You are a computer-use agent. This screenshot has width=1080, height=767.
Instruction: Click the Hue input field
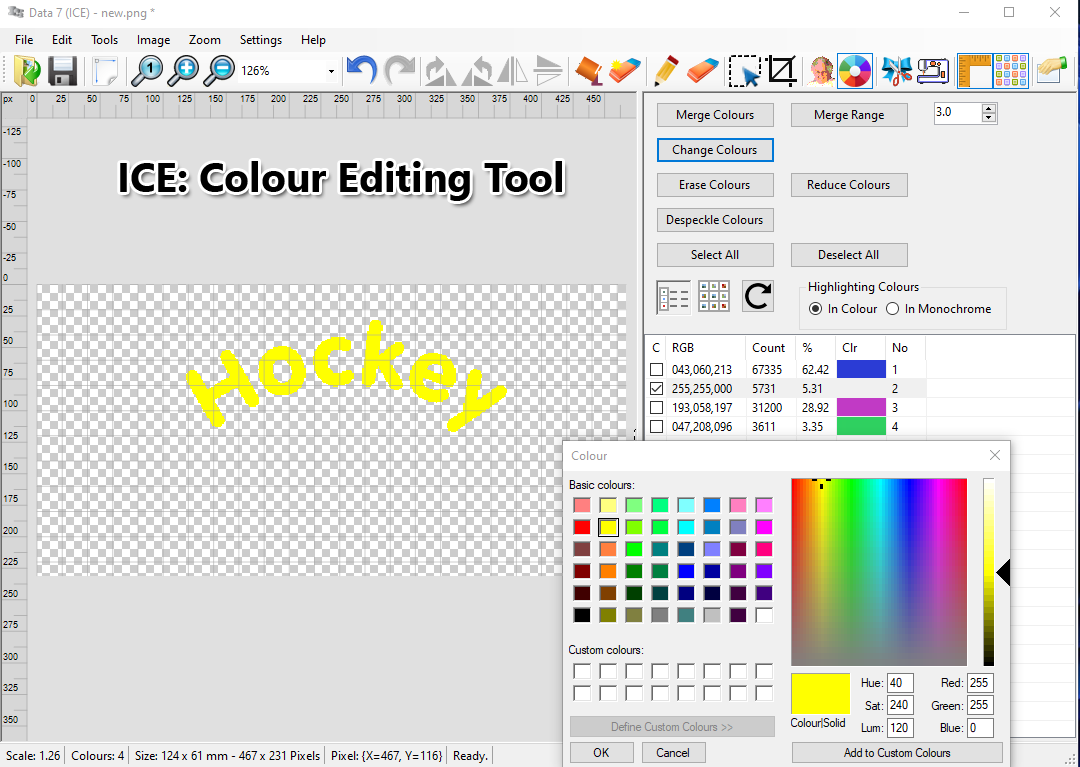click(x=899, y=684)
